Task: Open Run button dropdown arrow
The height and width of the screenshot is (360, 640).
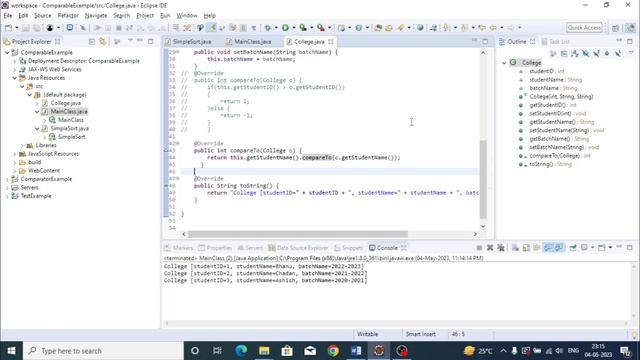Action: pos(293,28)
